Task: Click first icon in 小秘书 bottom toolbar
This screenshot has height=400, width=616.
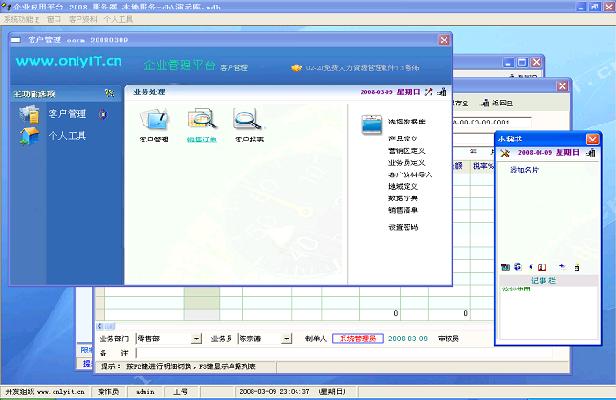Action: (x=505, y=267)
